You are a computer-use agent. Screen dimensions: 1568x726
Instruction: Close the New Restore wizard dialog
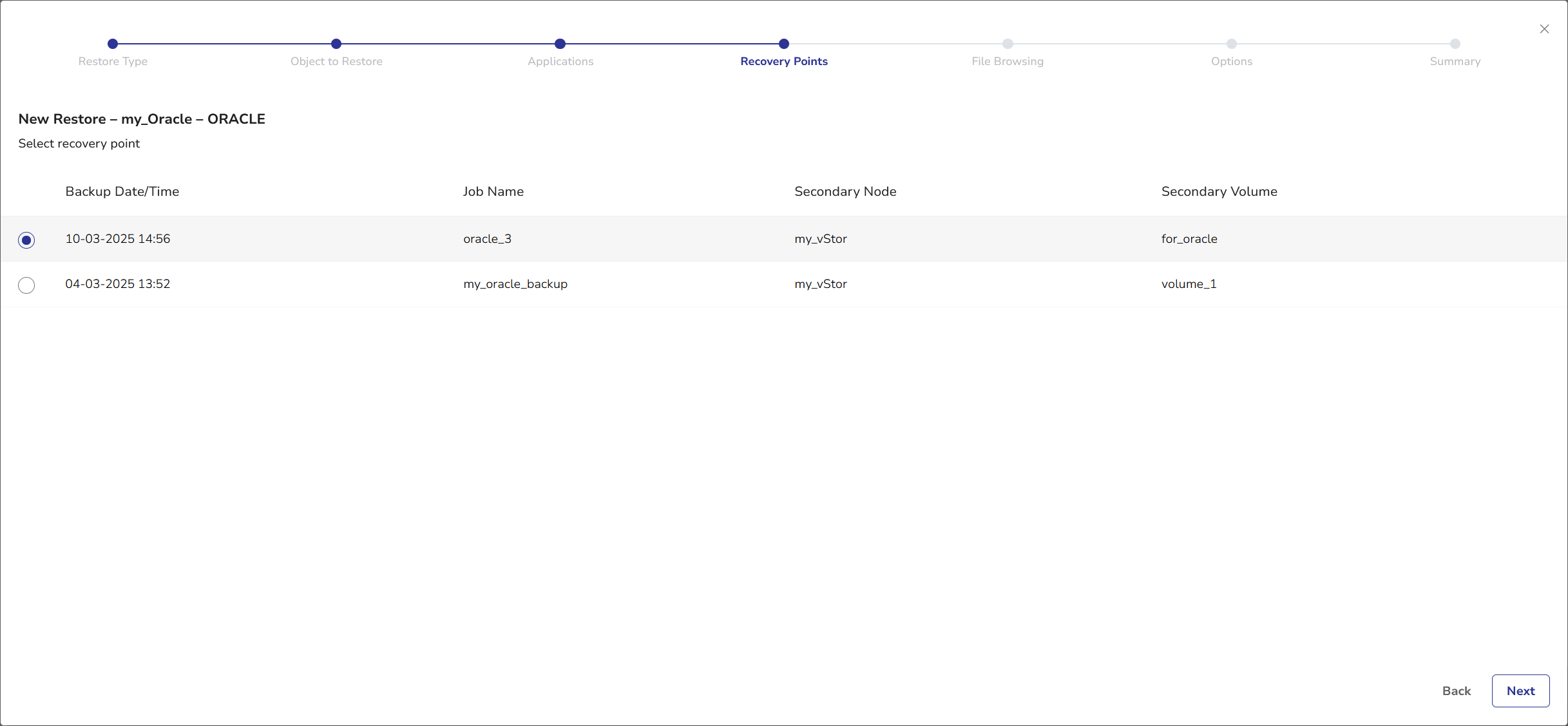click(x=1544, y=29)
